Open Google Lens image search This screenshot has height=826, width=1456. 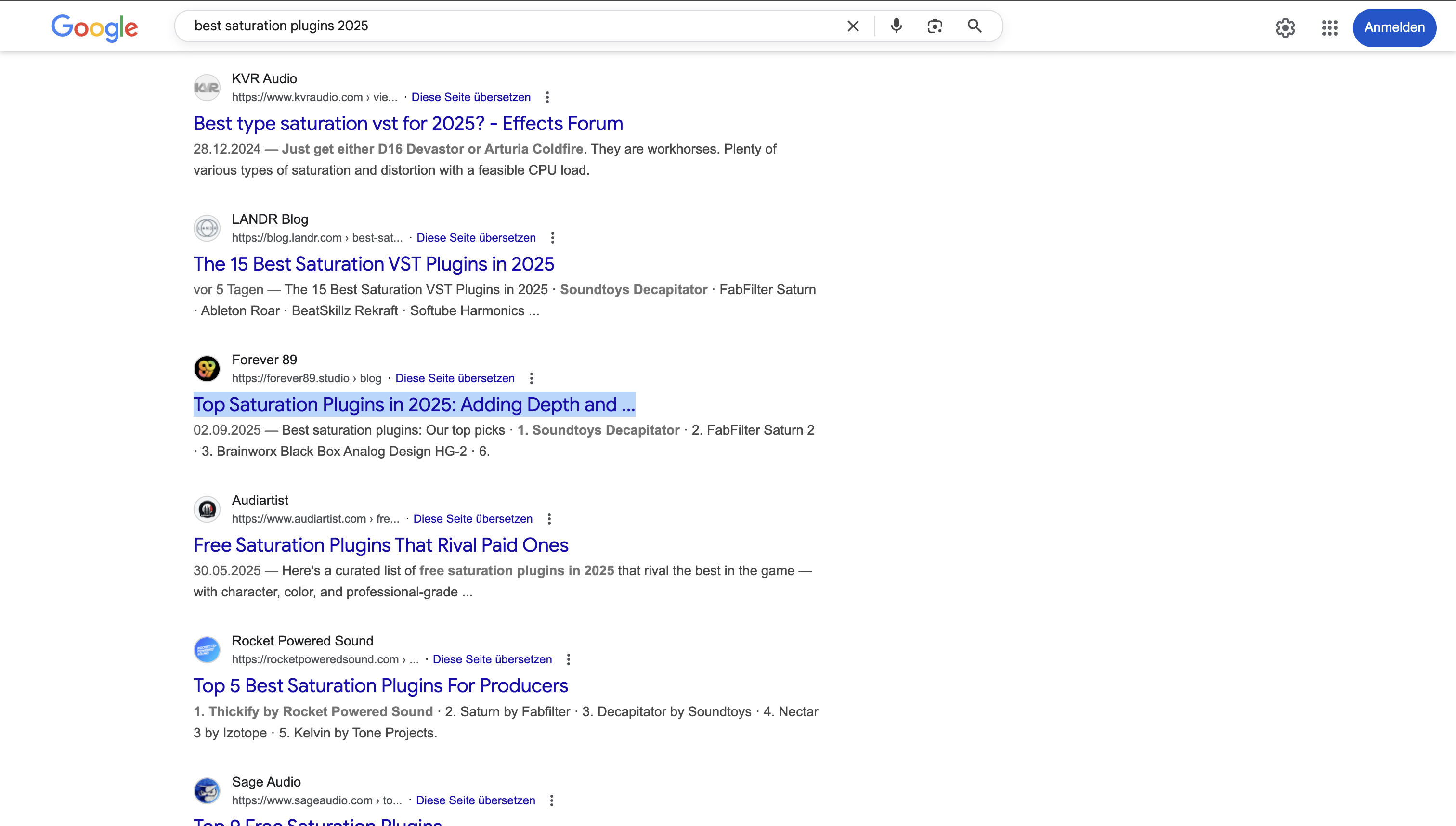[934, 26]
